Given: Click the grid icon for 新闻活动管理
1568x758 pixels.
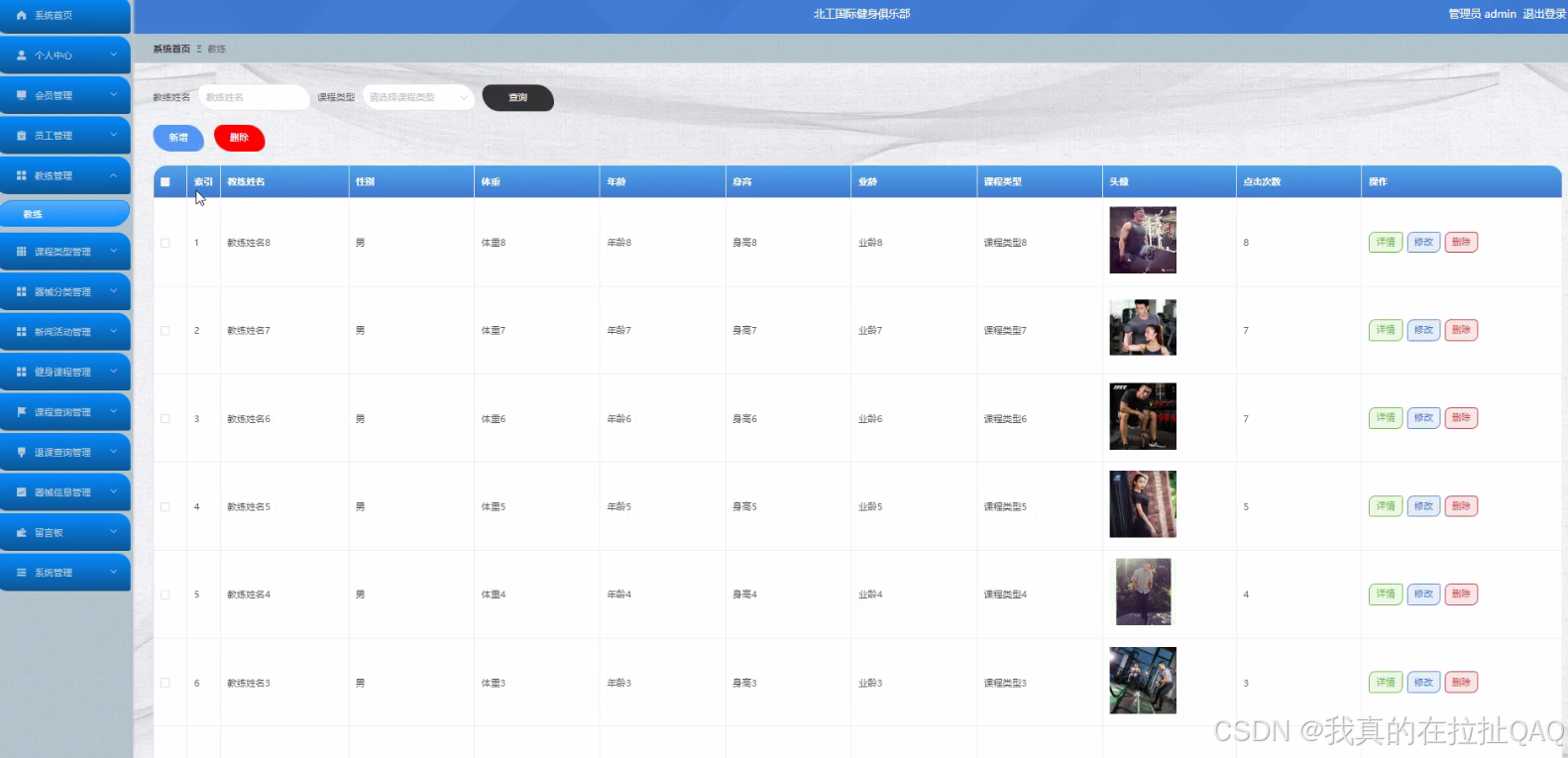Looking at the screenshot, I should [x=22, y=332].
